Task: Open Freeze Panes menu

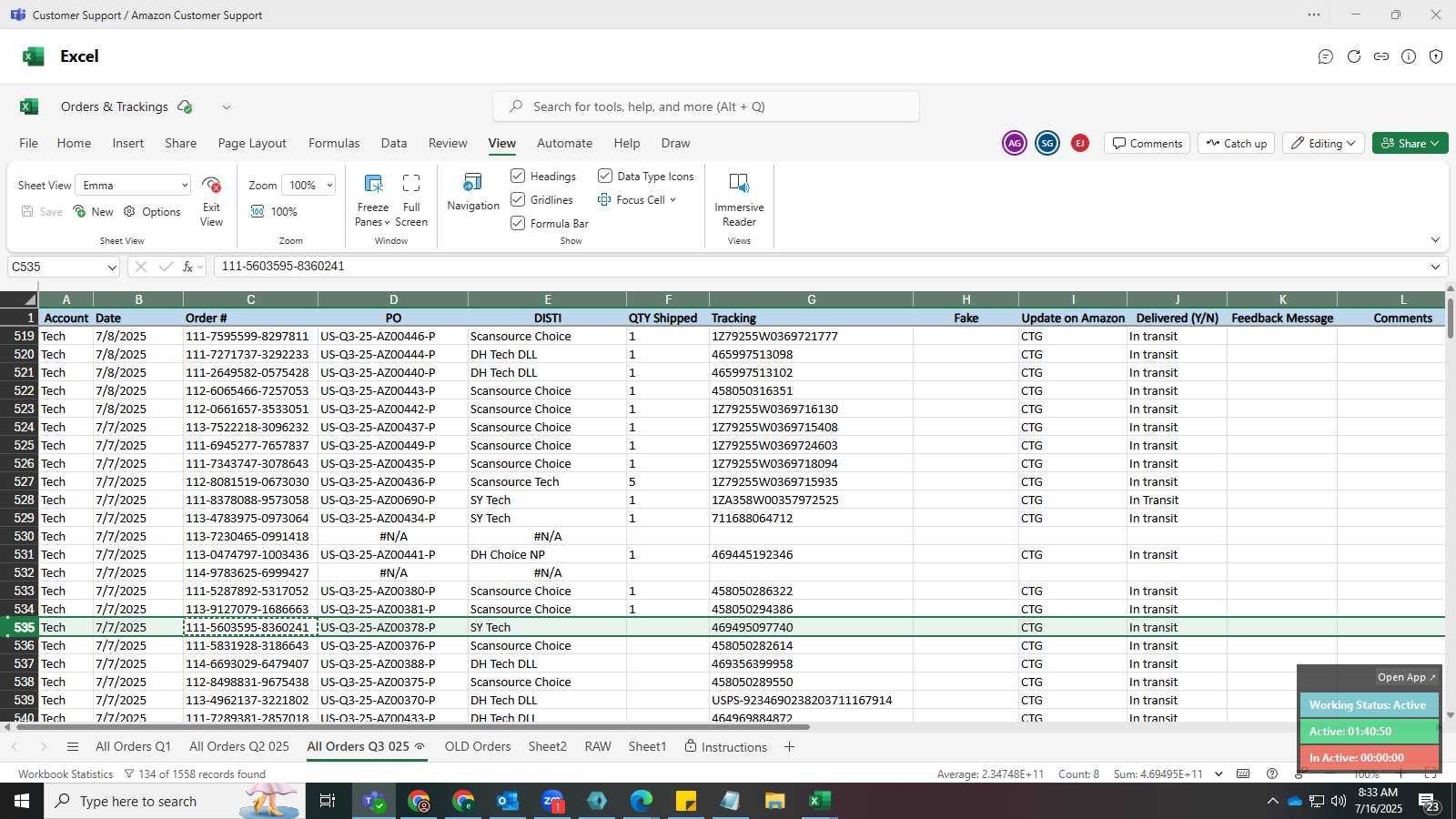Action: tap(372, 202)
